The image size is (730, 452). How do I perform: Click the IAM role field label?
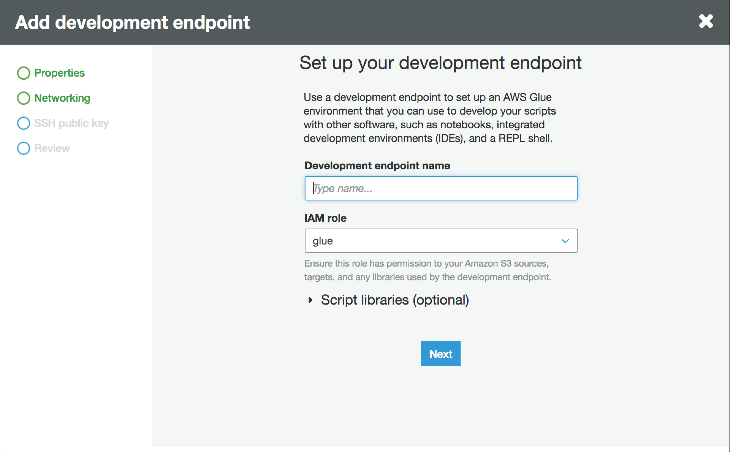click(325, 218)
